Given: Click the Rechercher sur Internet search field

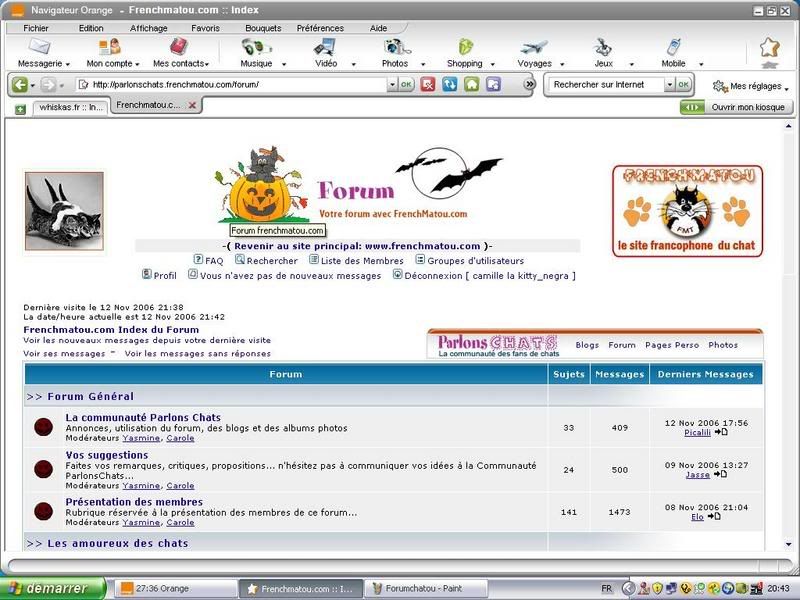Looking at the screenshot, I should tap(607, 84).
